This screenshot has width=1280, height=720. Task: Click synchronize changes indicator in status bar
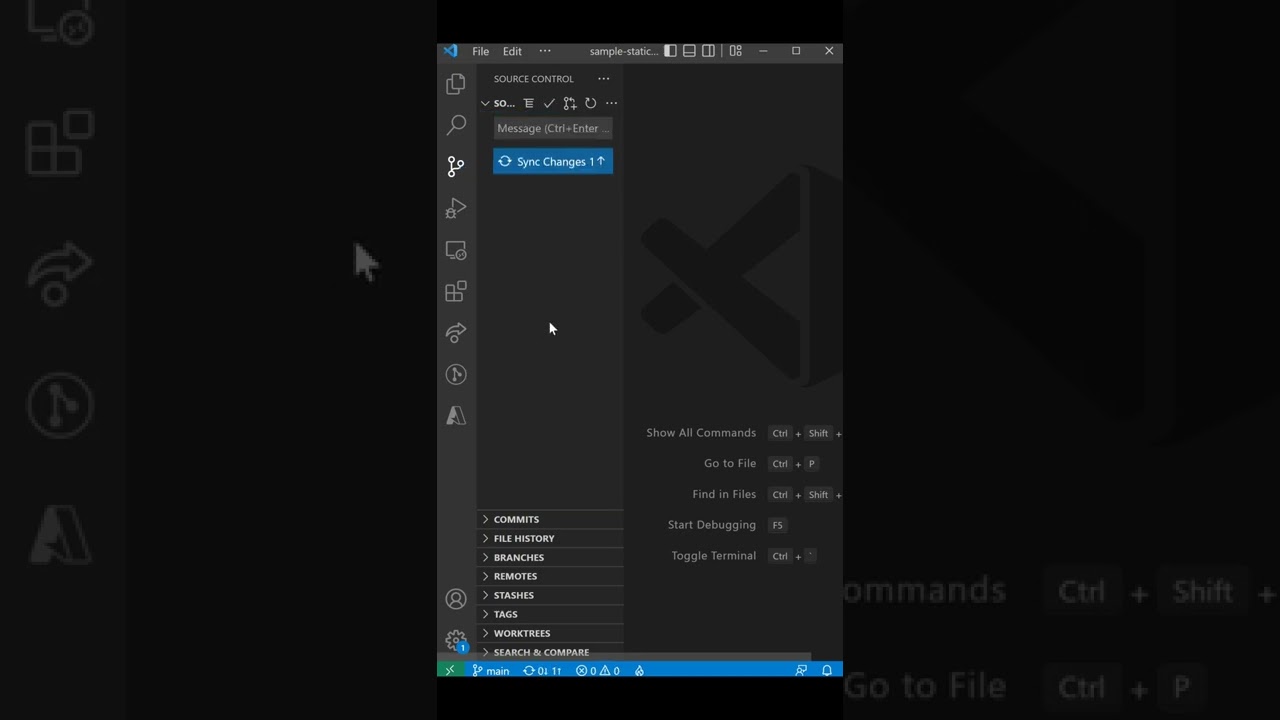pyautogui.click(x=543, y=670)
